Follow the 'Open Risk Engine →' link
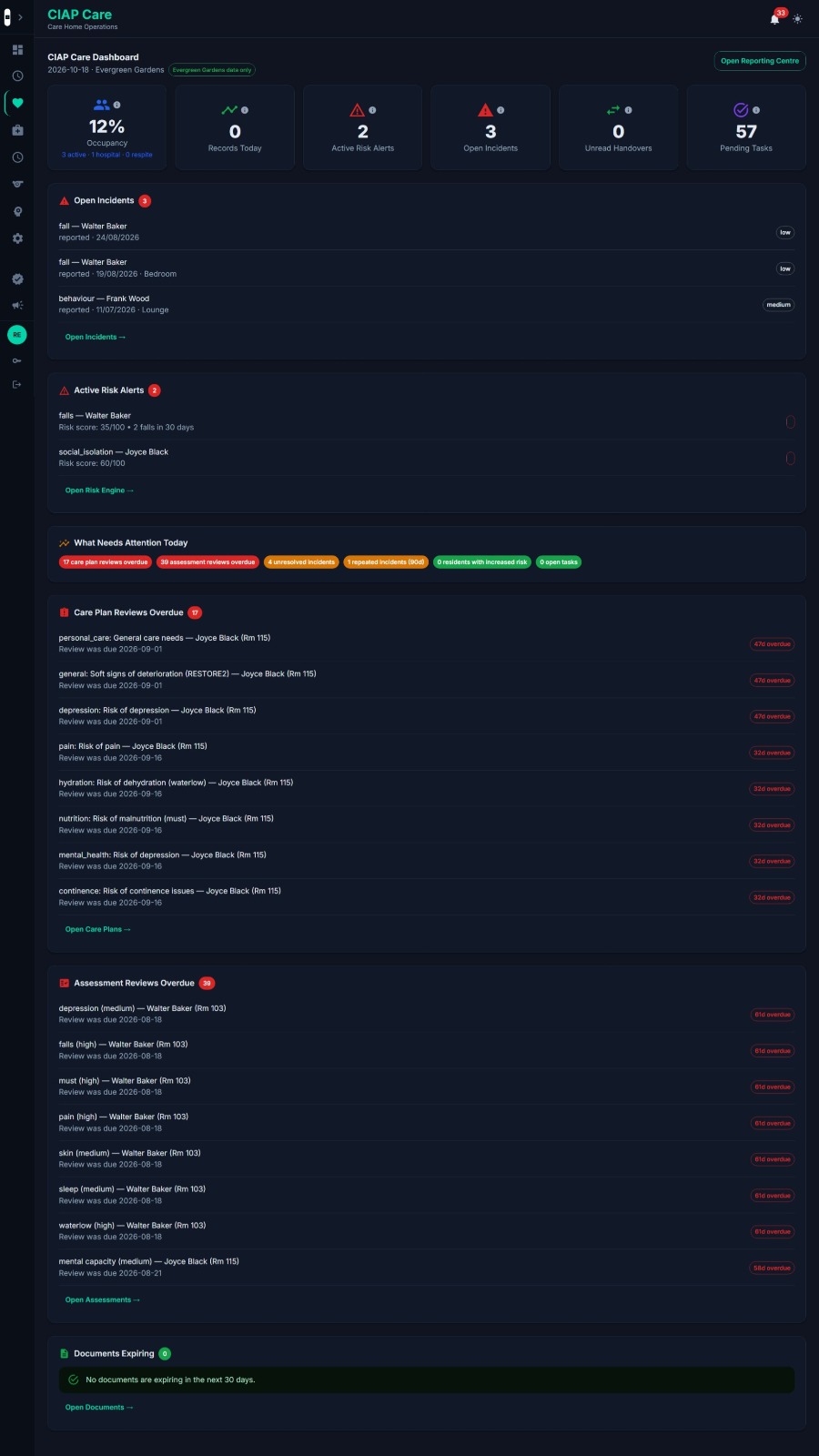This screenshot has width=819, height=1456. [99, 490]
